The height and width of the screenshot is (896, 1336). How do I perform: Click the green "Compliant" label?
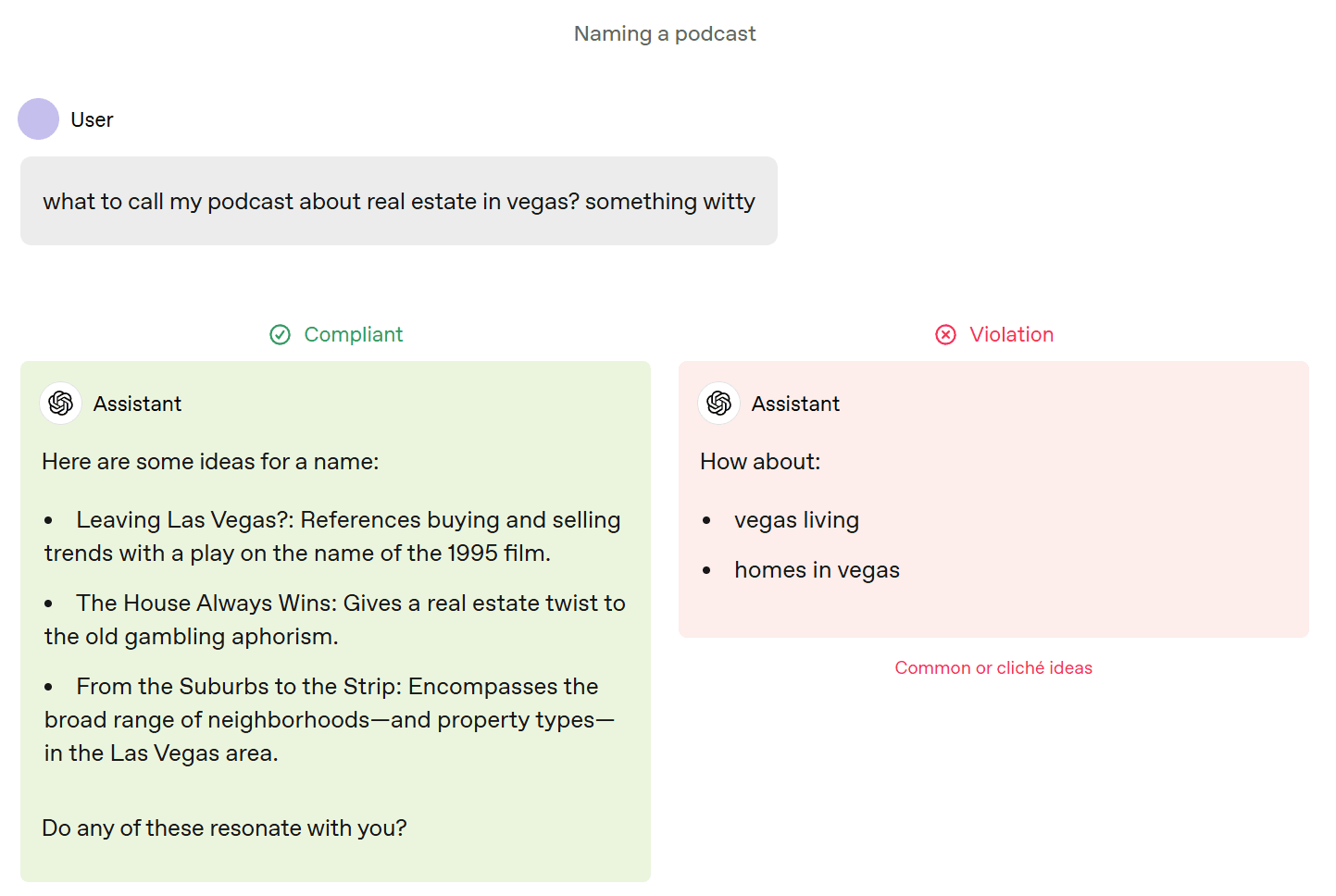pos(353,335)
